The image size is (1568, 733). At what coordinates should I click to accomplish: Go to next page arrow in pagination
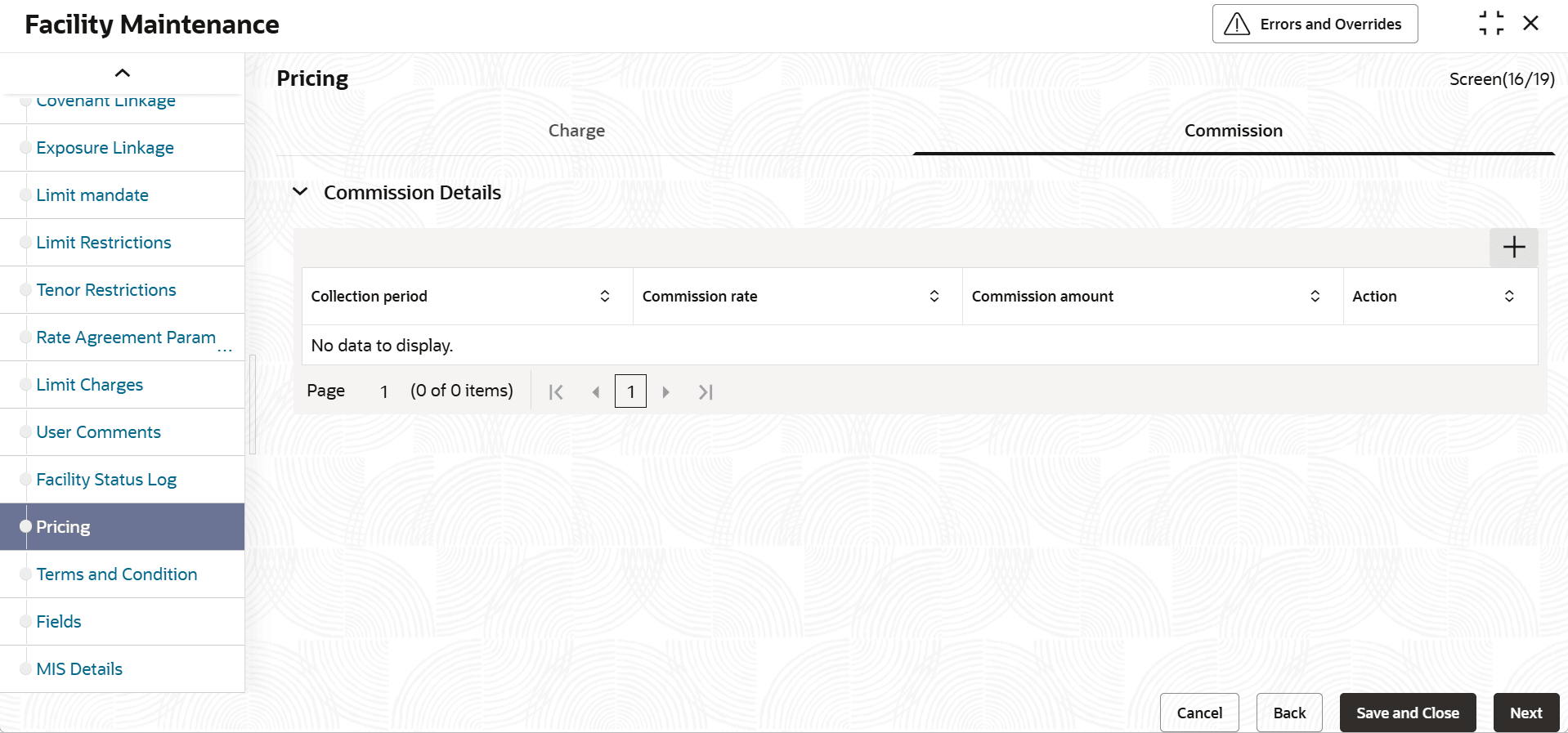click(665, 392)
